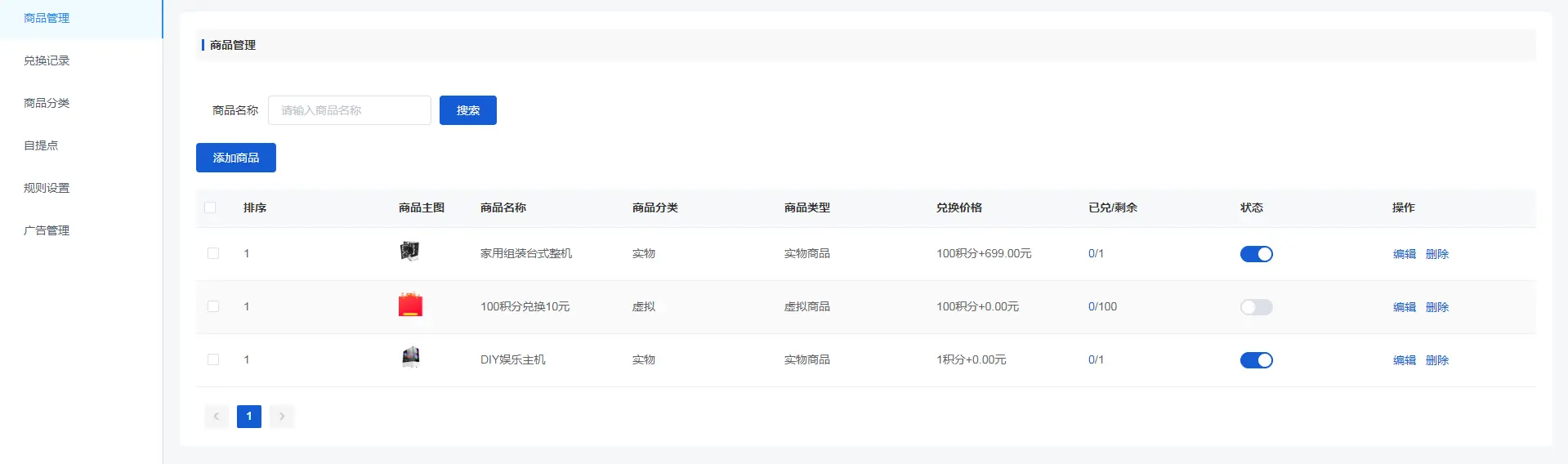Disable status switch for DIY娱乐主机

(1257, 360)
